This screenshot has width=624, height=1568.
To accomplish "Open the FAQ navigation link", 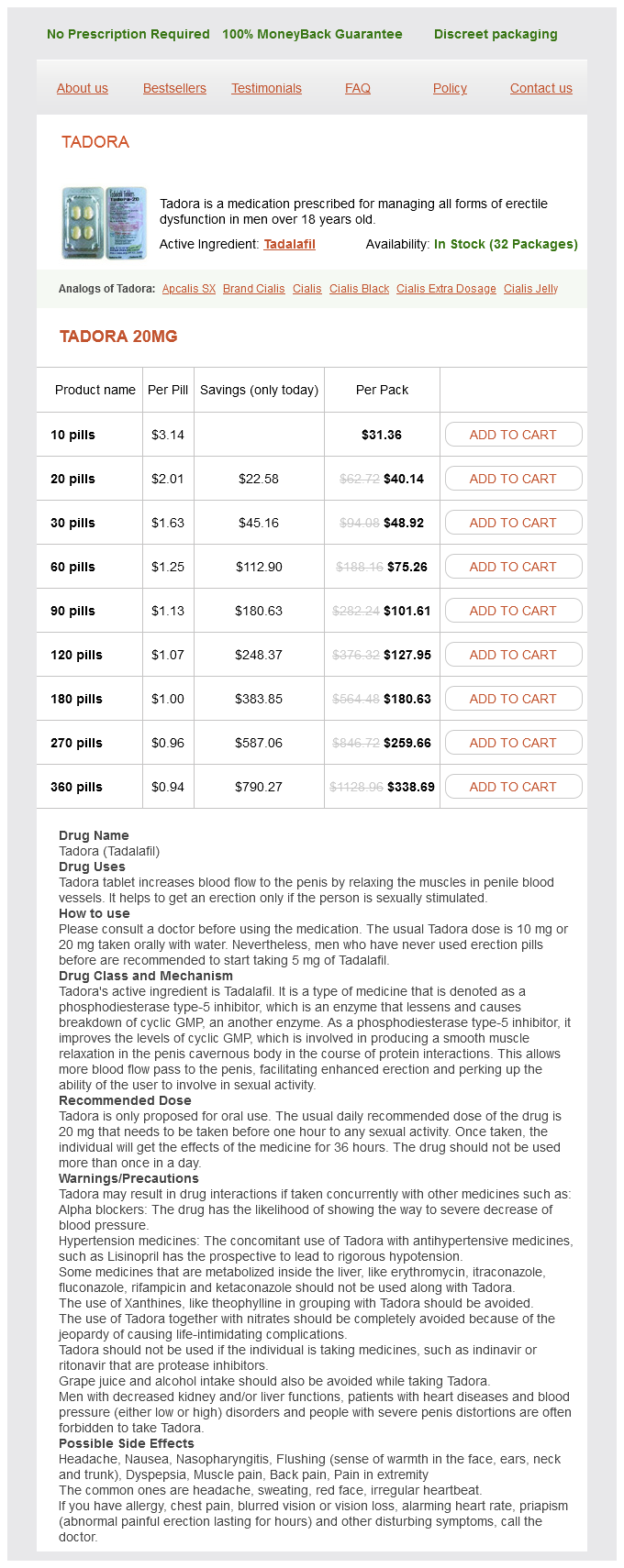I will [358, 88].
